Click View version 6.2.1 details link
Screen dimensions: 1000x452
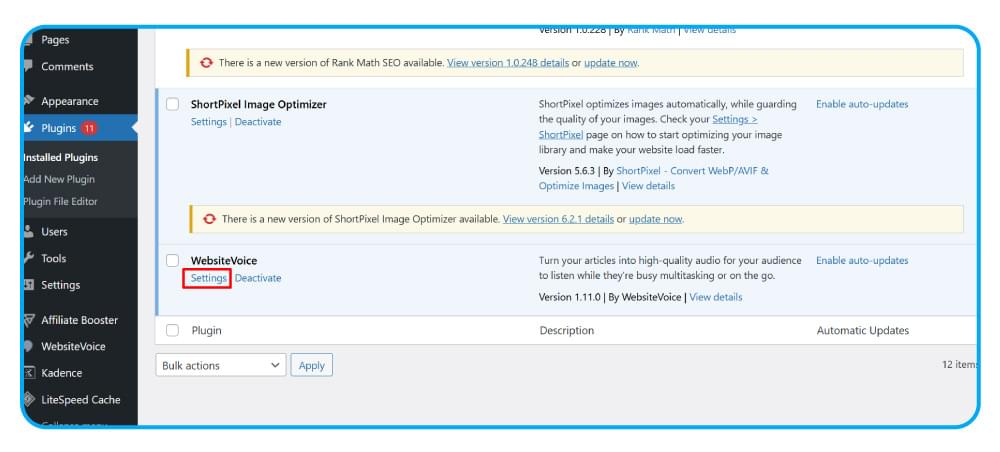(558, 219)
